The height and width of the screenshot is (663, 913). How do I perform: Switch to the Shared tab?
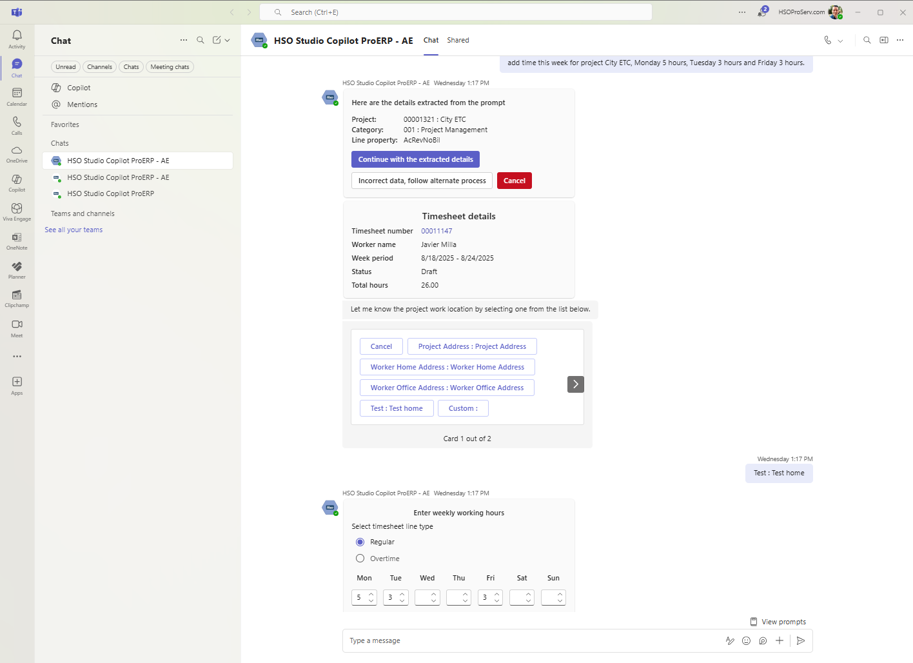458,41
